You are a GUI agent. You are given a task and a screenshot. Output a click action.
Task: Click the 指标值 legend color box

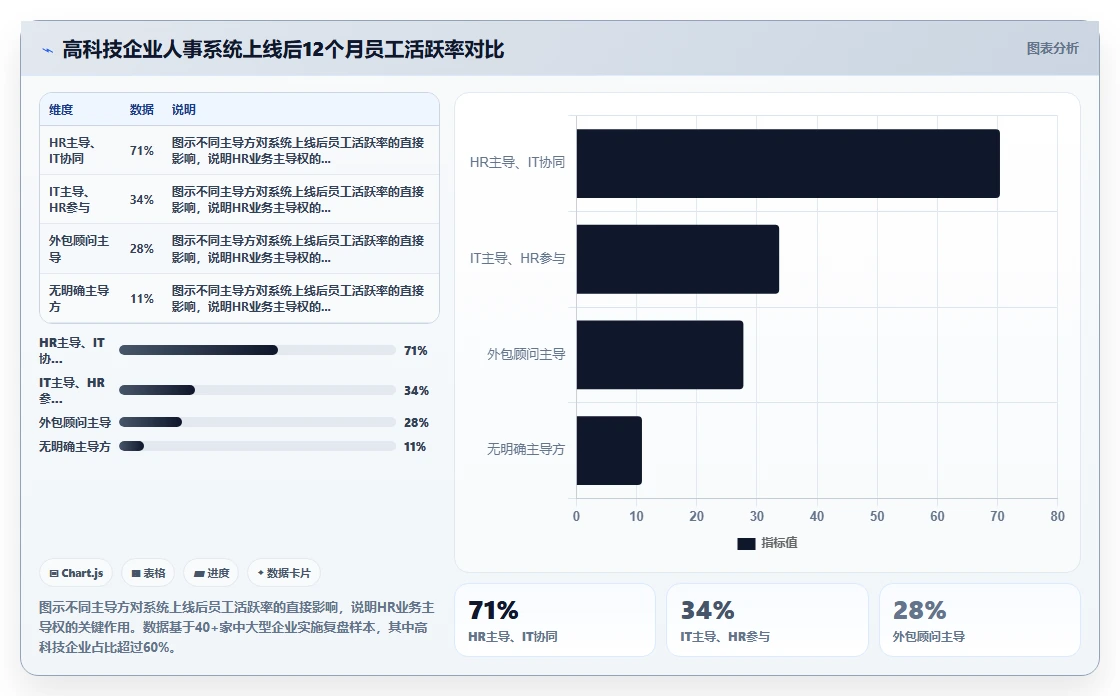click(x=746, y=544)
